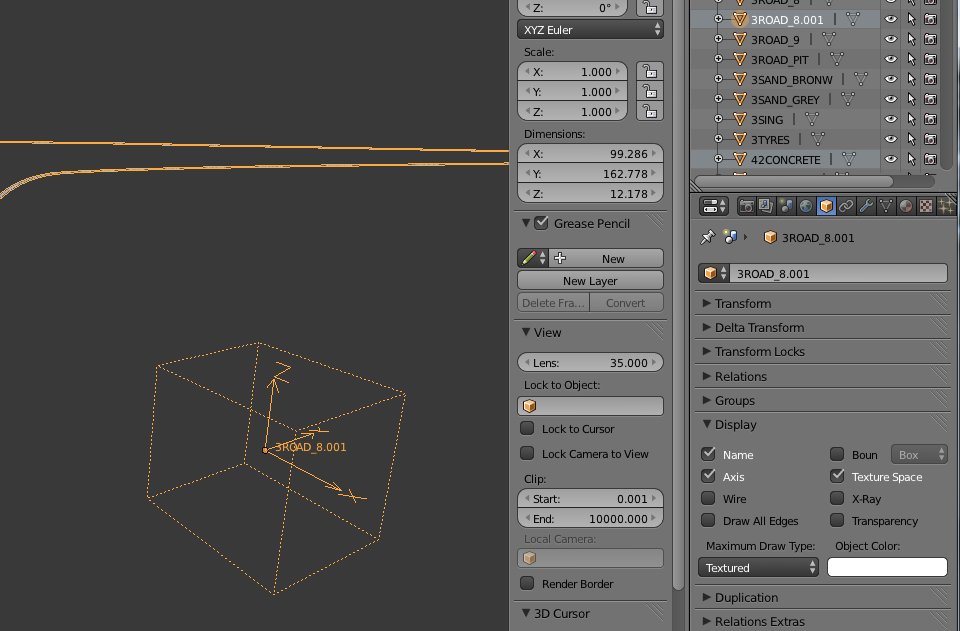960x631 pixels.
Task: Open the Material sphere tab
Action: (906, 206)
